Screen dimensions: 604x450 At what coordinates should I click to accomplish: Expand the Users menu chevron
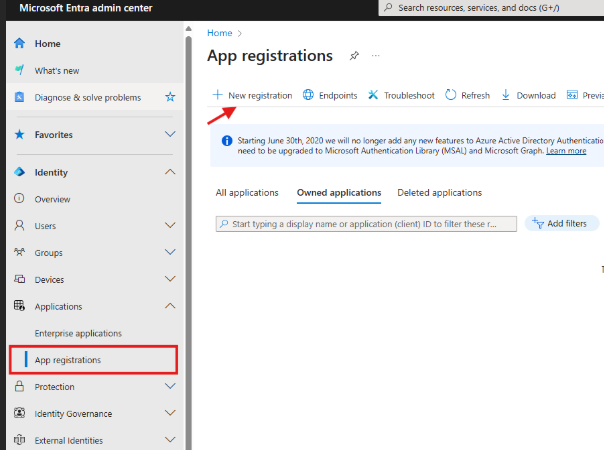[x=170, y=226]
